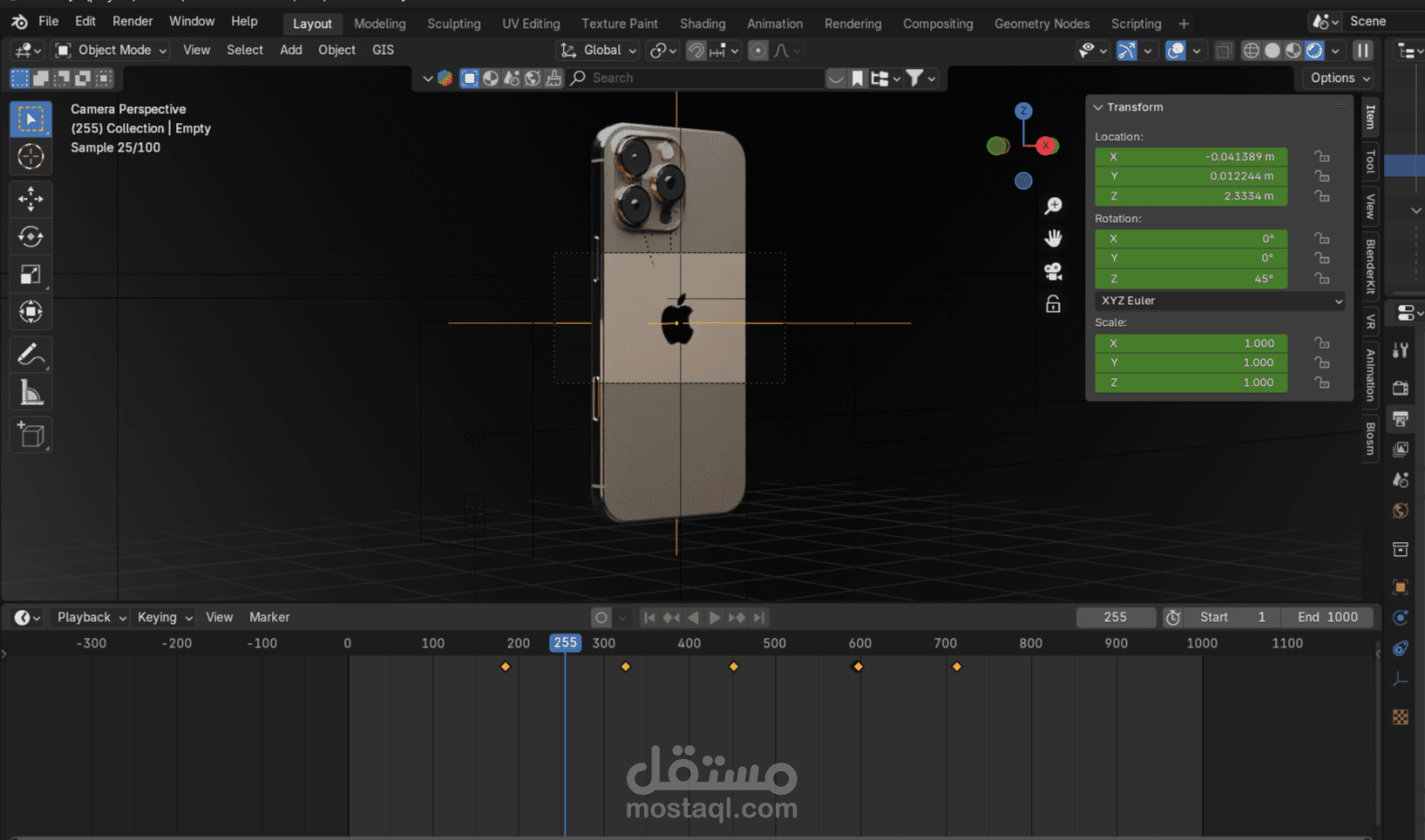
Task: Click the Scale Y 1.000 field
Action: pyautogui.click(x=1191, y=362)
